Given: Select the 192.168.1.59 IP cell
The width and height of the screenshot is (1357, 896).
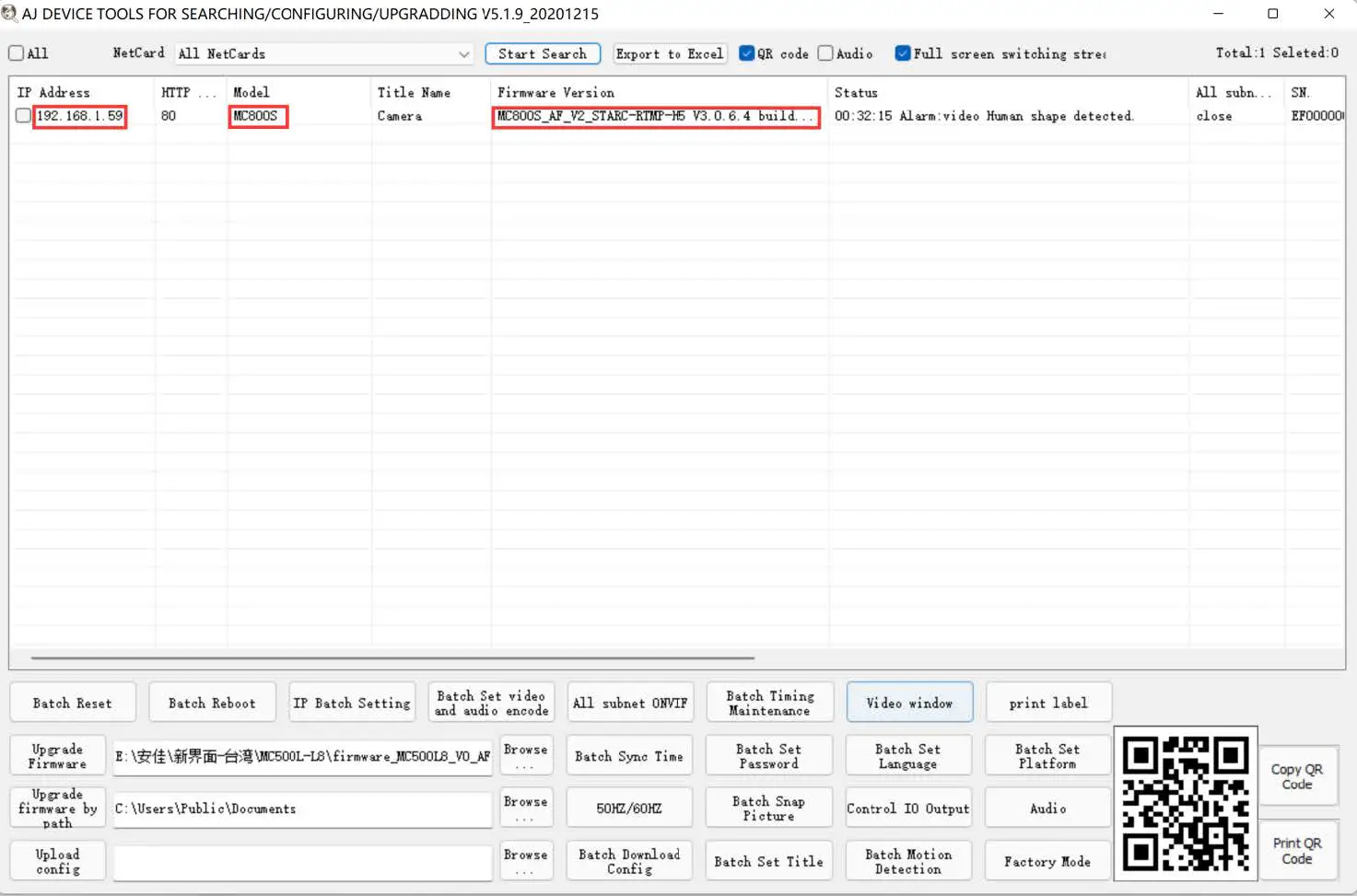Looking at the screenshot, I should (x=80, y=116).
